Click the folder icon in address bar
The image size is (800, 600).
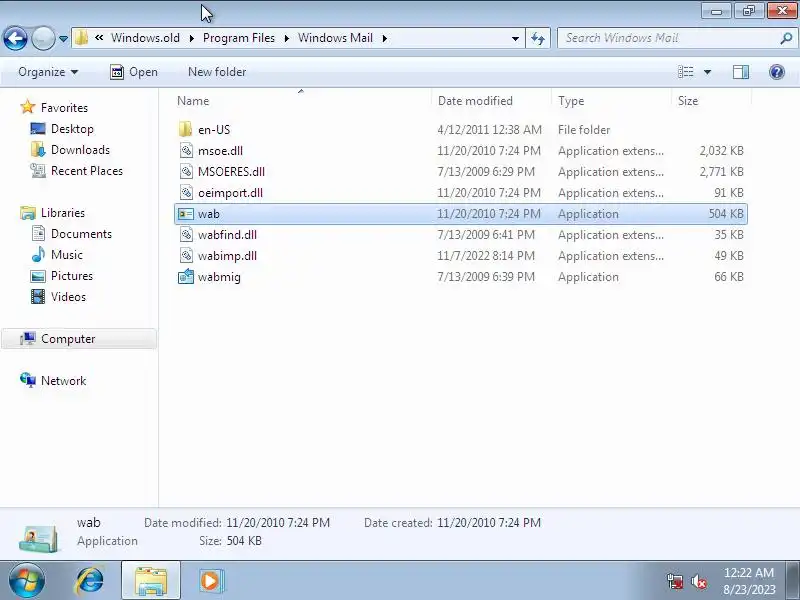(81, 38)
